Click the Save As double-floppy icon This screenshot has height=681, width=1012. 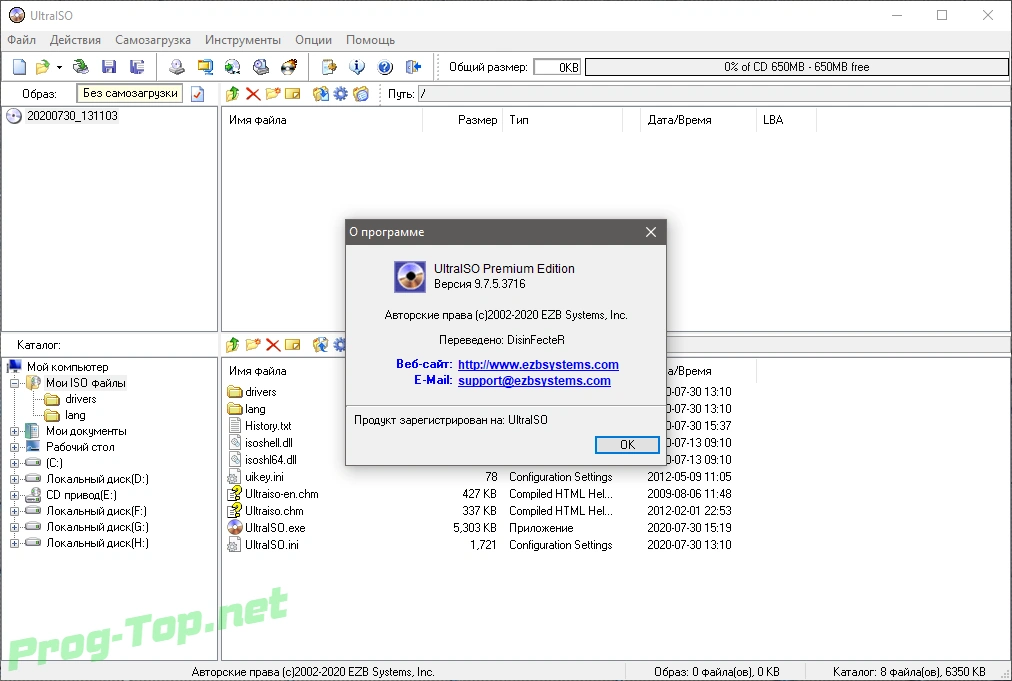[137, 66]
